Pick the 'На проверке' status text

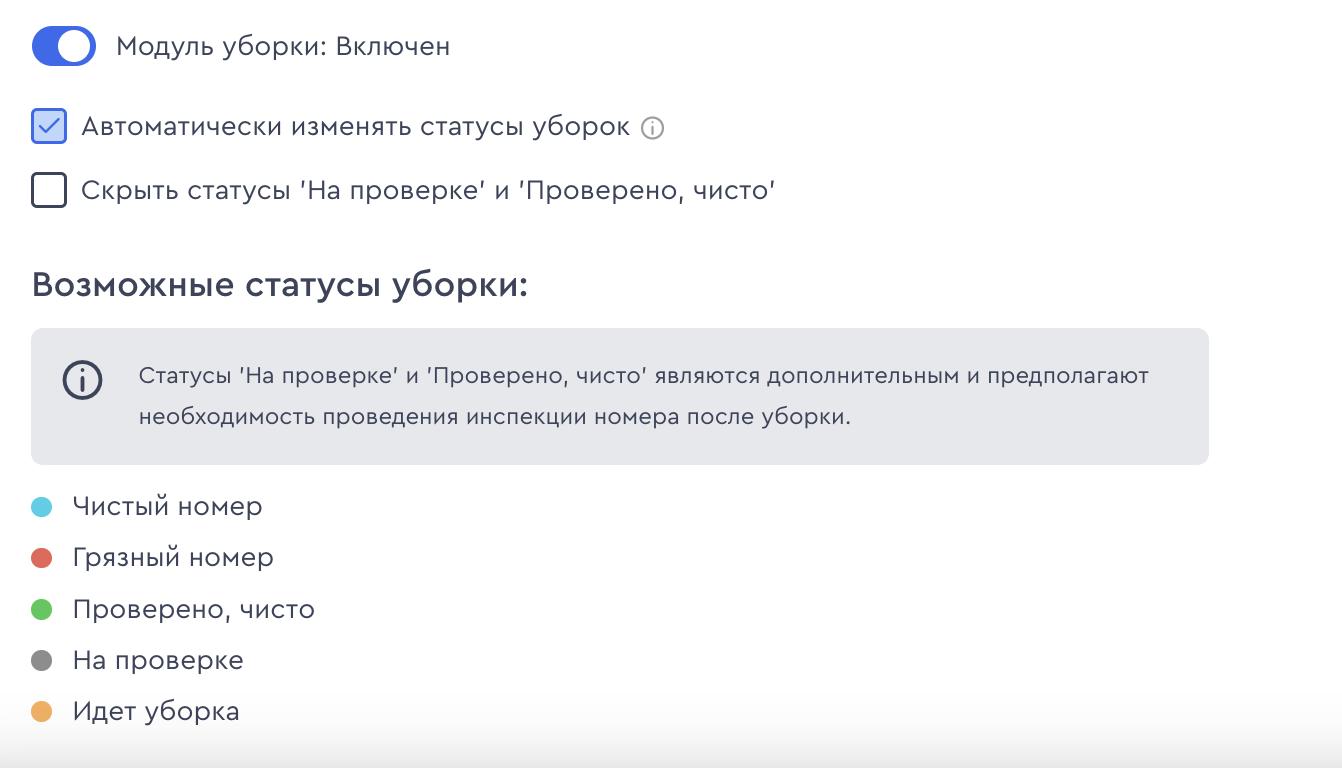[x=158, y=661]
